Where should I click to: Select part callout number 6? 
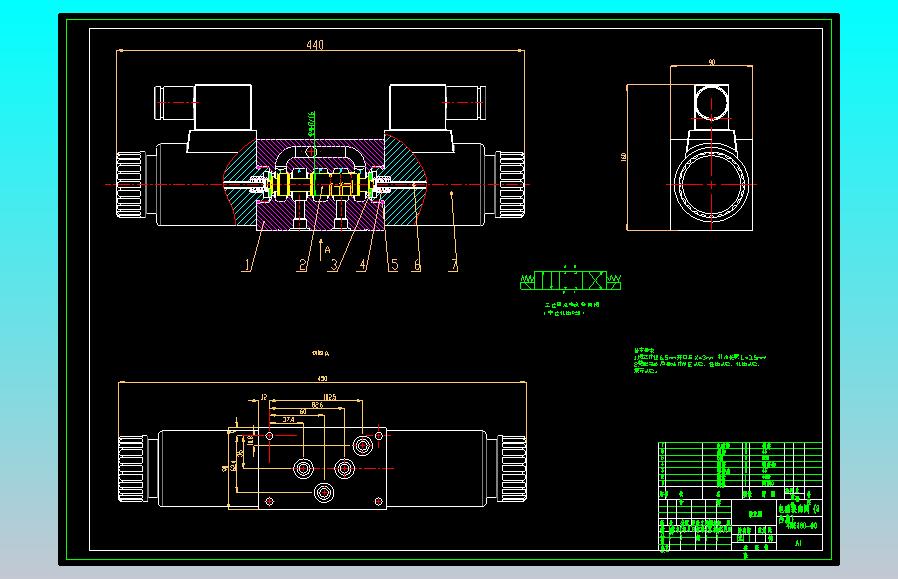click(417, 265)
